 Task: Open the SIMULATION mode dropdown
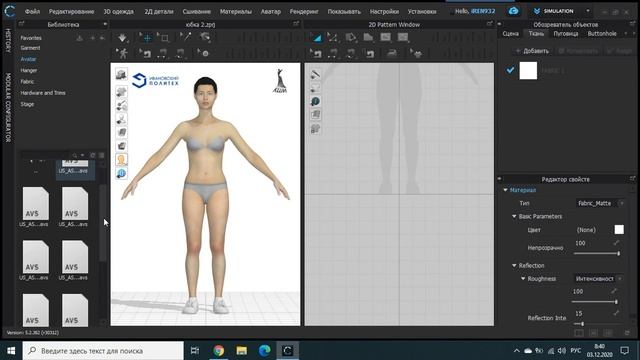click(x=588, y=11)
